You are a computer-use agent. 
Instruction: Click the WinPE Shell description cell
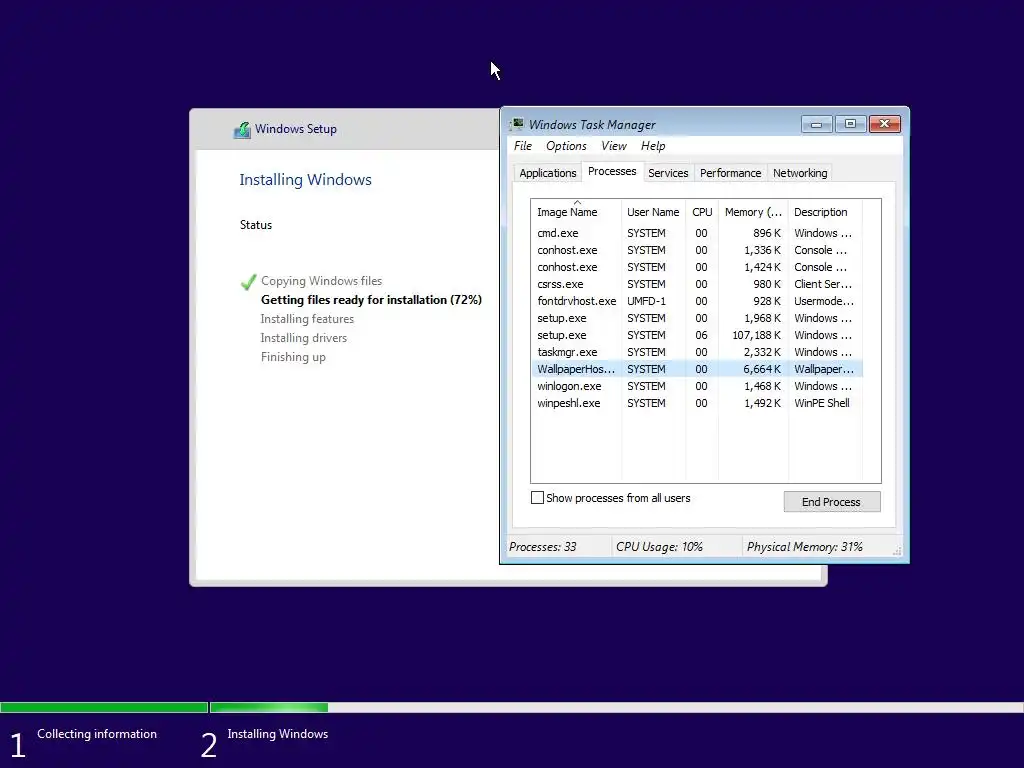[x=822, y=403]
